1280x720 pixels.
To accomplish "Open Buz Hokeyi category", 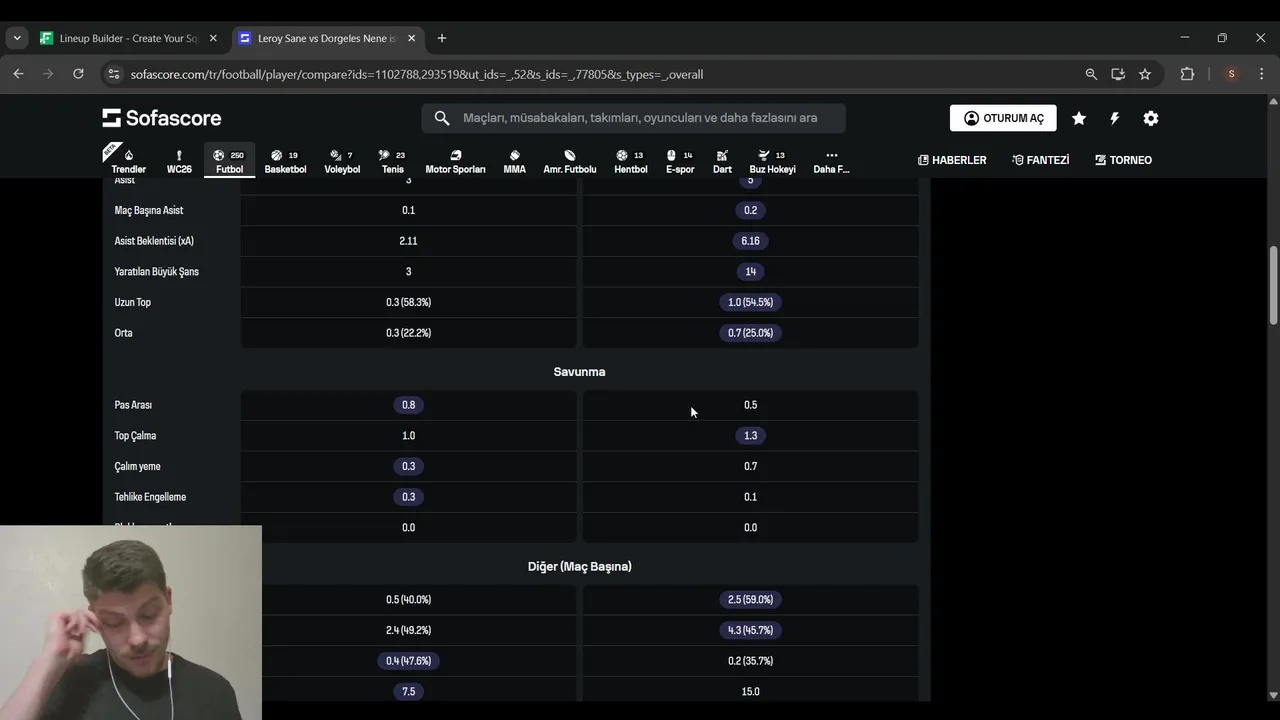I will [x=772, y=160].
